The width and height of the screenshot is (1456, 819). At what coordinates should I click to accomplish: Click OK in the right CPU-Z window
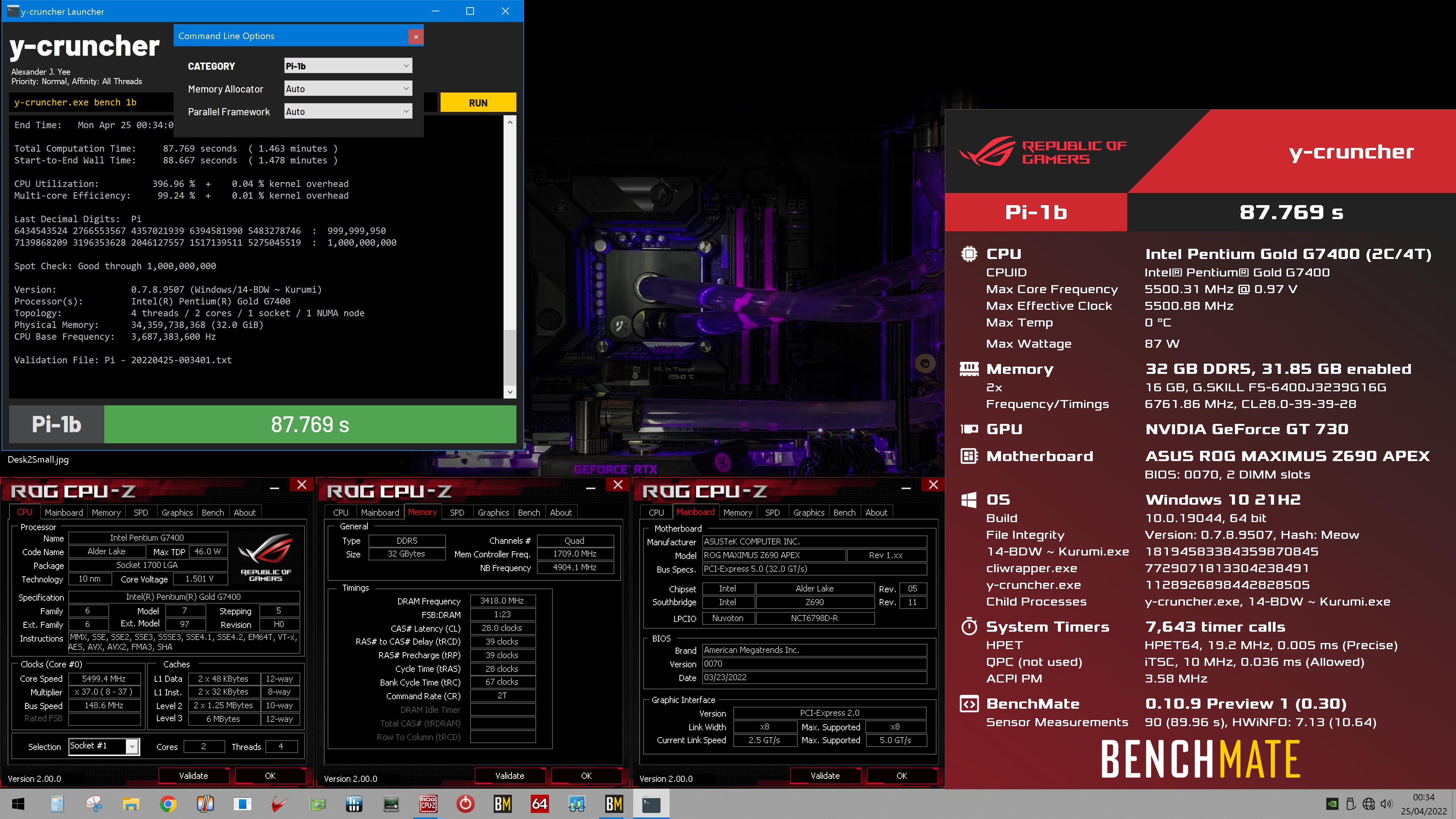(902, 775)
